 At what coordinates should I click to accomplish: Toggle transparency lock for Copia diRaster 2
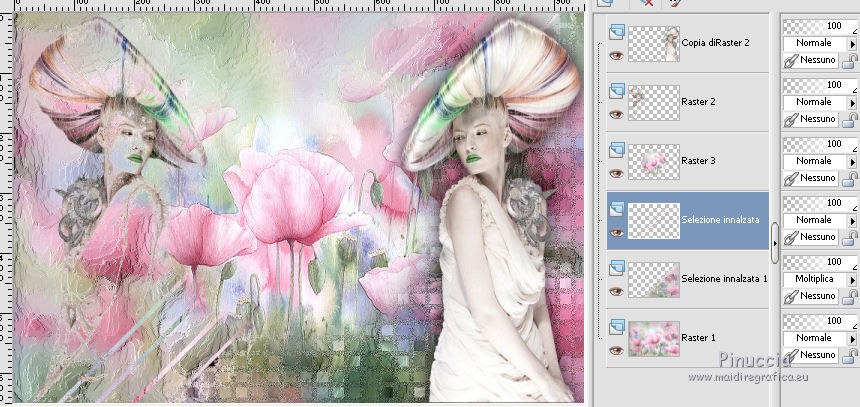[x=850, y=61]
